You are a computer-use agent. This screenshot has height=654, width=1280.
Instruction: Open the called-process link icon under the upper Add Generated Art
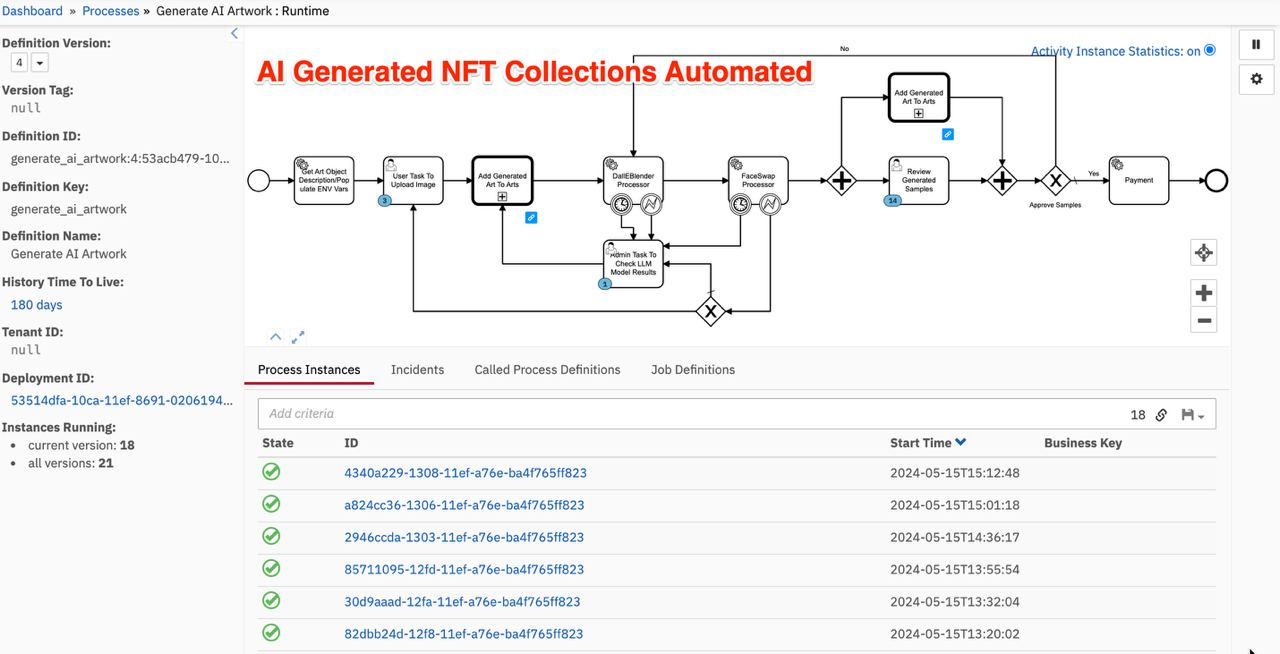(x=948, y=134)
